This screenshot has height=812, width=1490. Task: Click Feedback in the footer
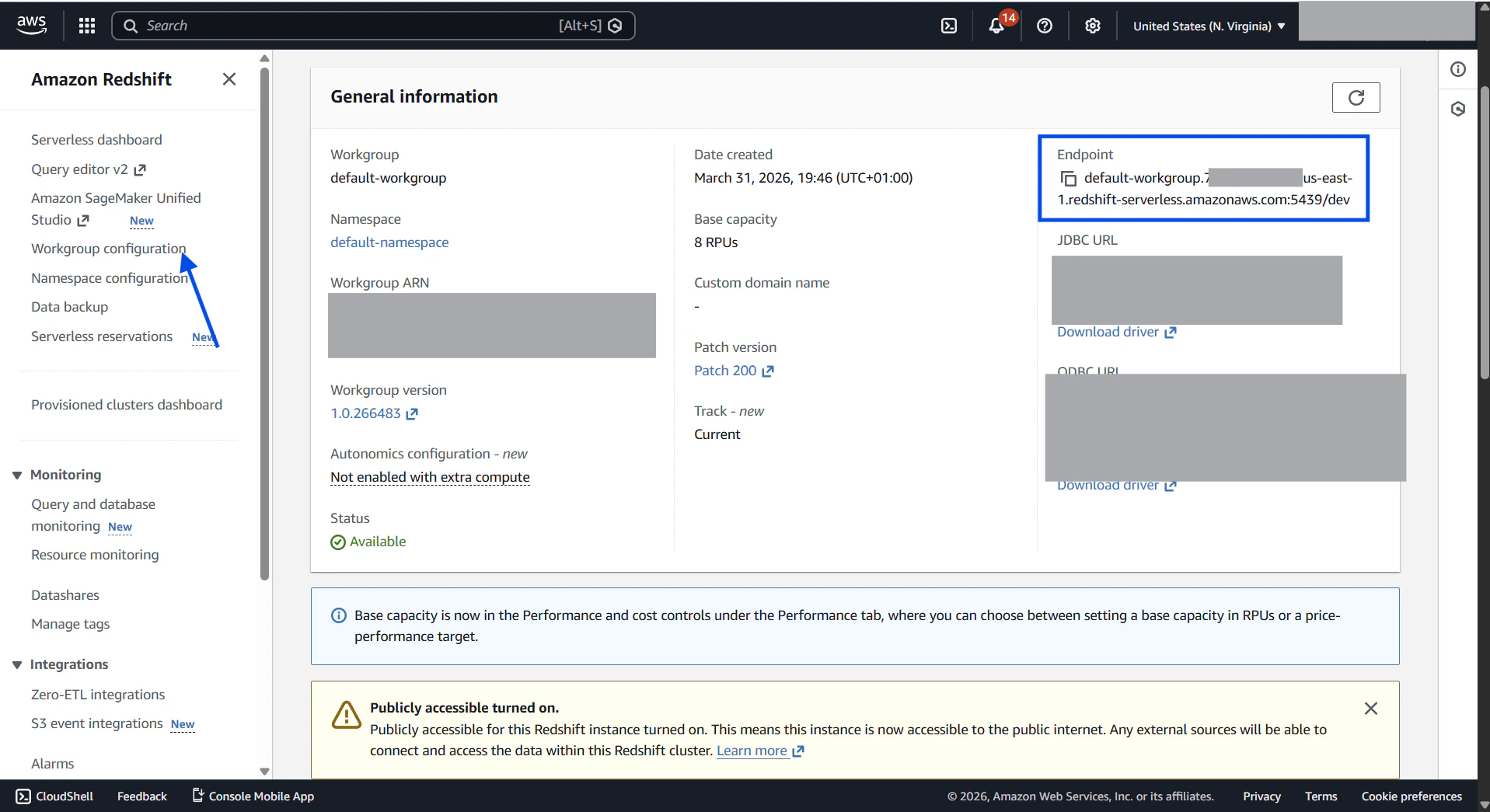pyautogui.click(x=142, y=796)
